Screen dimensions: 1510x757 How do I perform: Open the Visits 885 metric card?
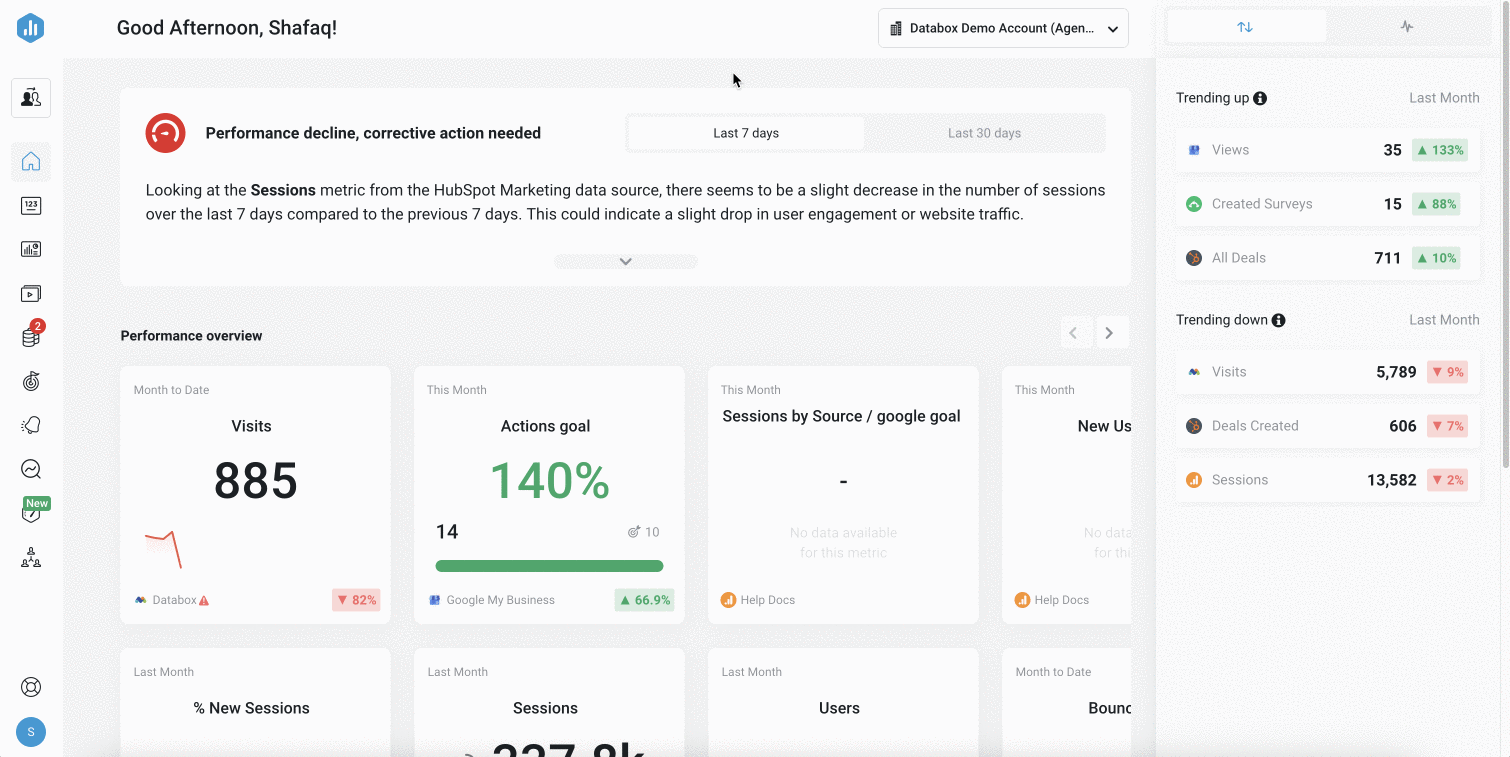click(x=255, y=495)
